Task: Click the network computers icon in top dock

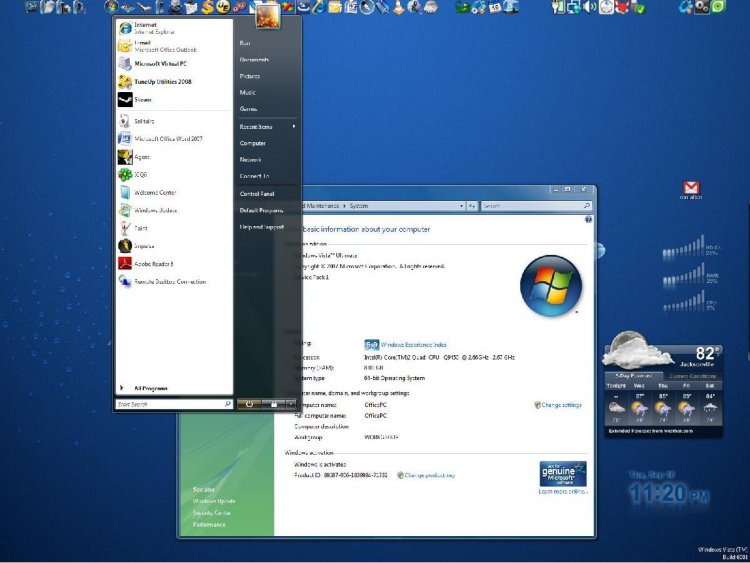Action: click(x=574, y=7)
